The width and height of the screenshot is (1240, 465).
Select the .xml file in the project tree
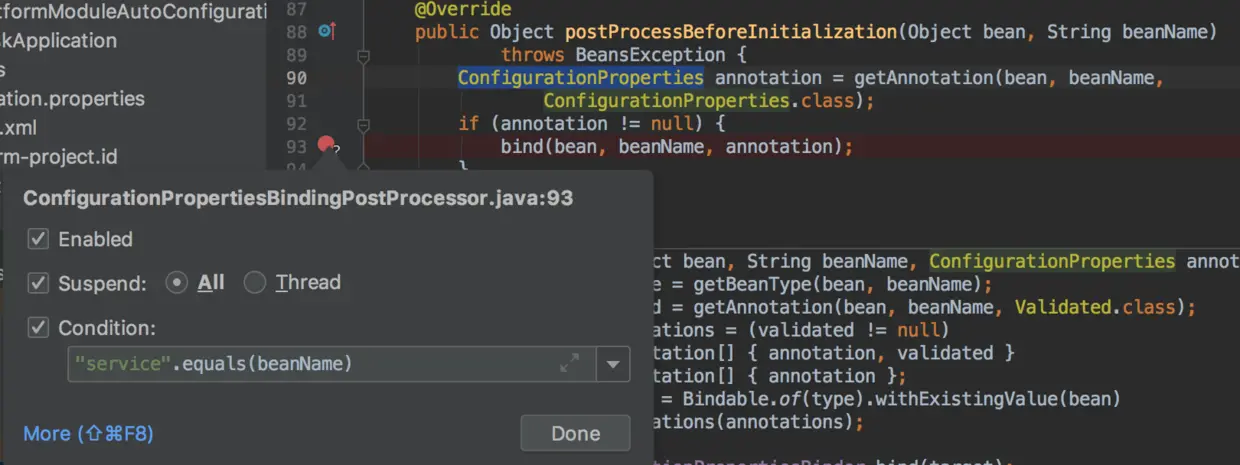[18, 128]
